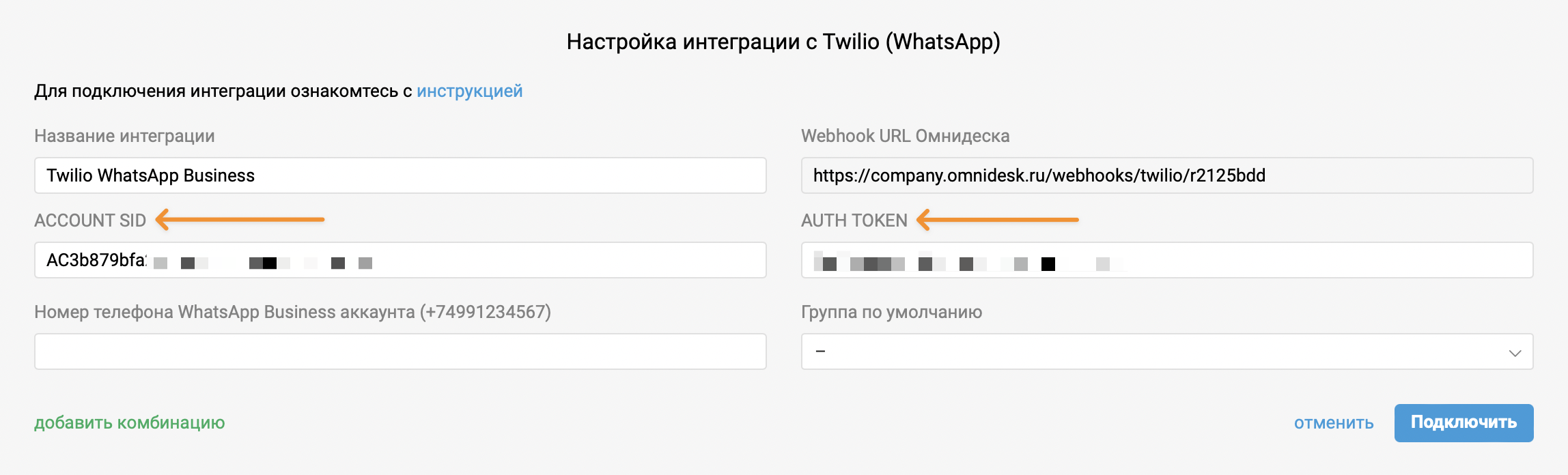Click the Номер телефона WhatsApp Business label
Viewport: 1568px width, 475px height.
(x=293, y=312)
